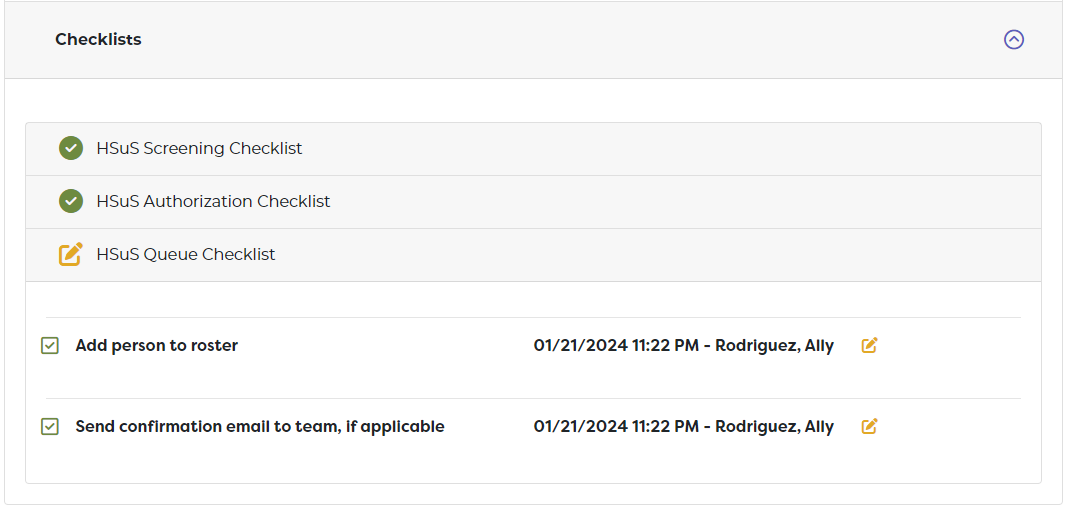Edit the Add person to roster entry
Viewport: 1067px width, 510px height.
[870, 346]
